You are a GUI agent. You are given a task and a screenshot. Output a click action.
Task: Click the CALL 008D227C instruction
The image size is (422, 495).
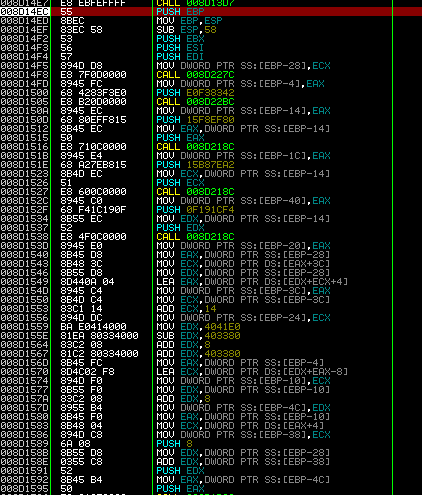point(195,75)
